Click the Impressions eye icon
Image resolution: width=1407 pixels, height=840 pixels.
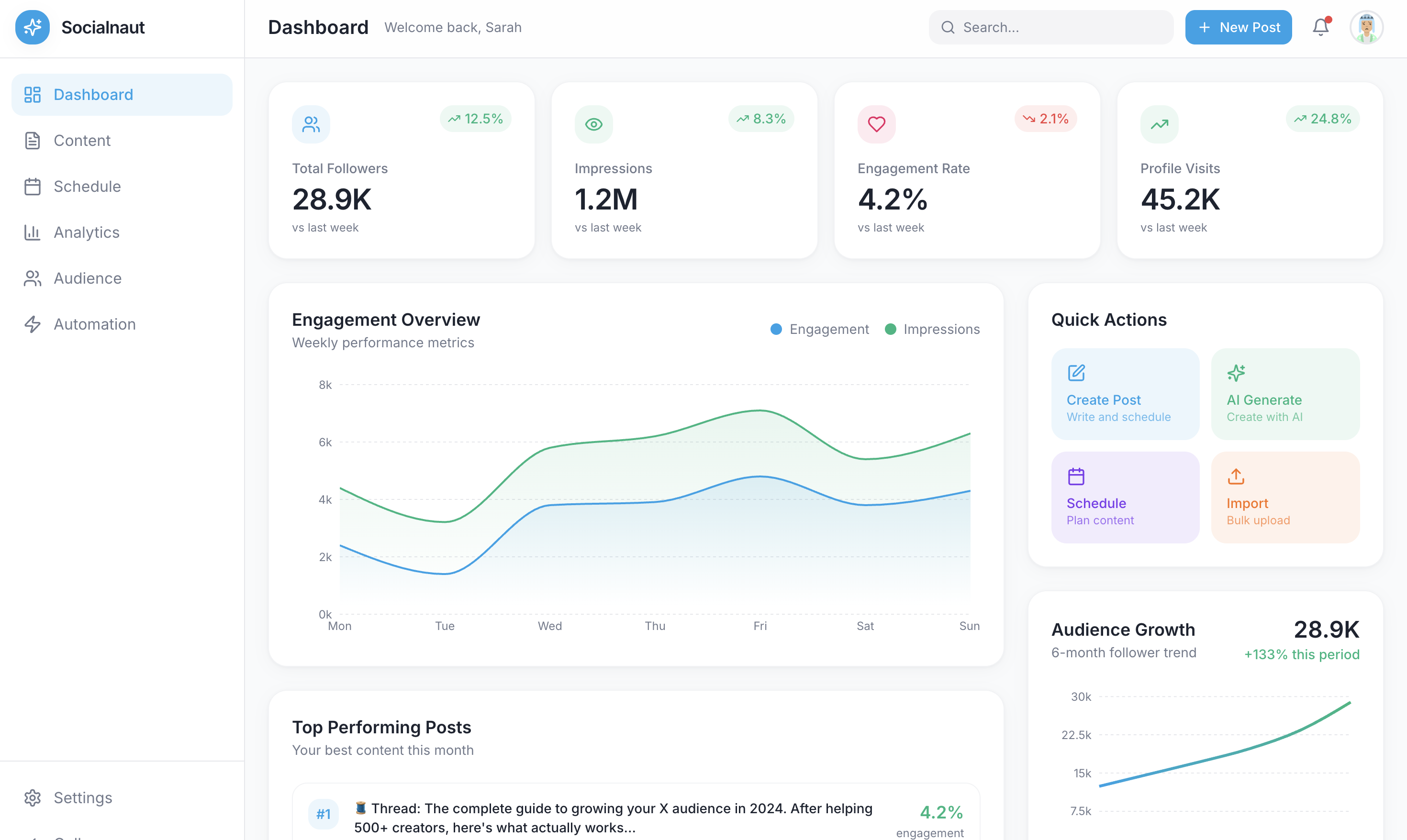point(593,124)
